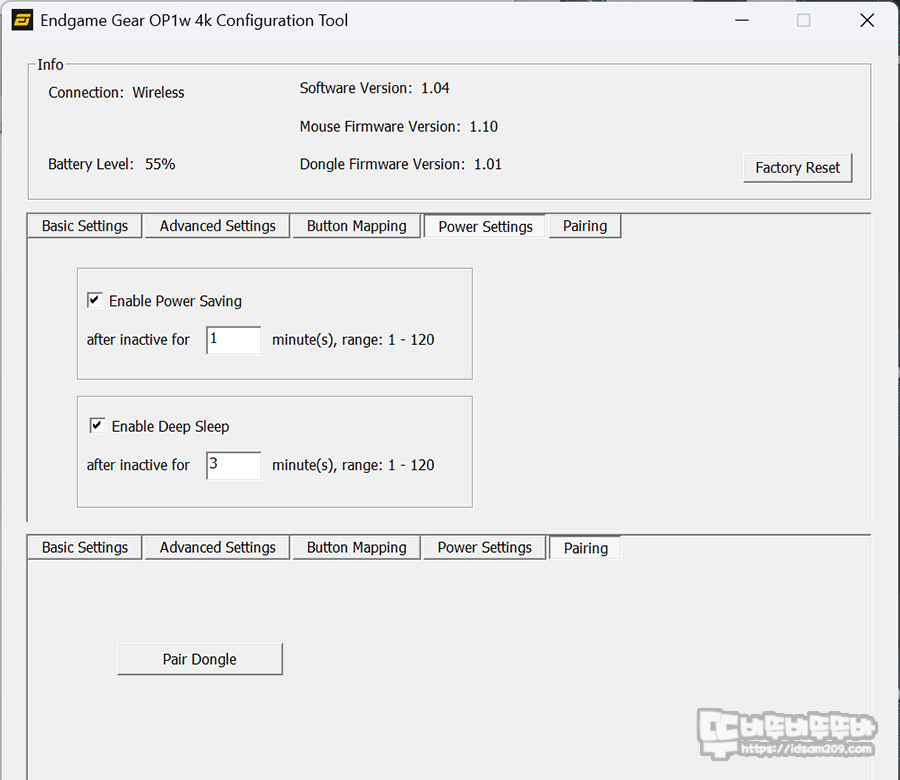Open Advanced Settings tab in upper tab row
The height and width of the screenshot is (780, 900).
click(x=218, y=226)
